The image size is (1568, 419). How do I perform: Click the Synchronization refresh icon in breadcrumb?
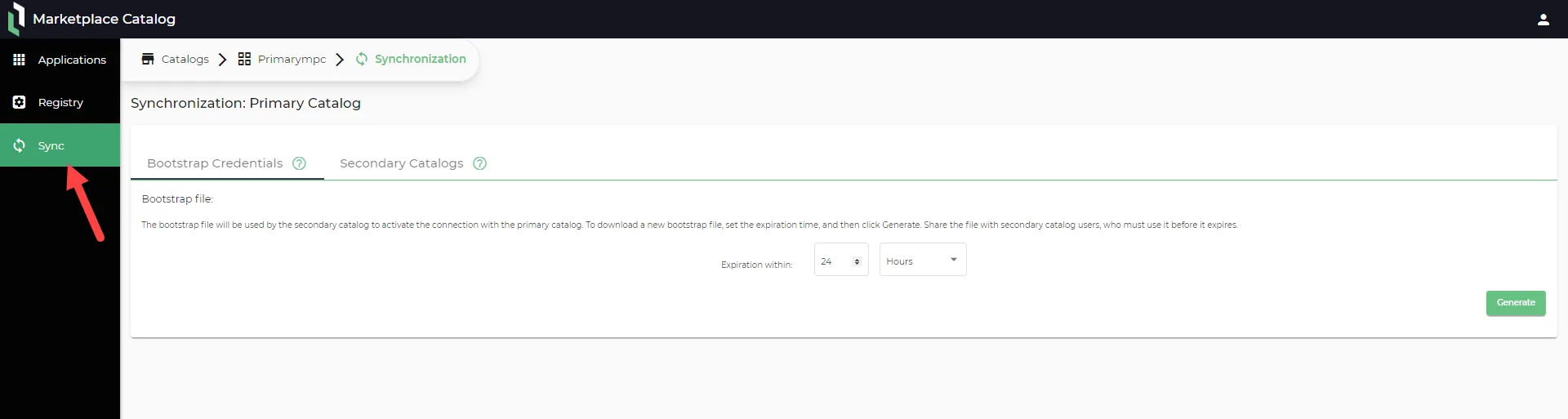pyautogui.click(x=362, y=59)
